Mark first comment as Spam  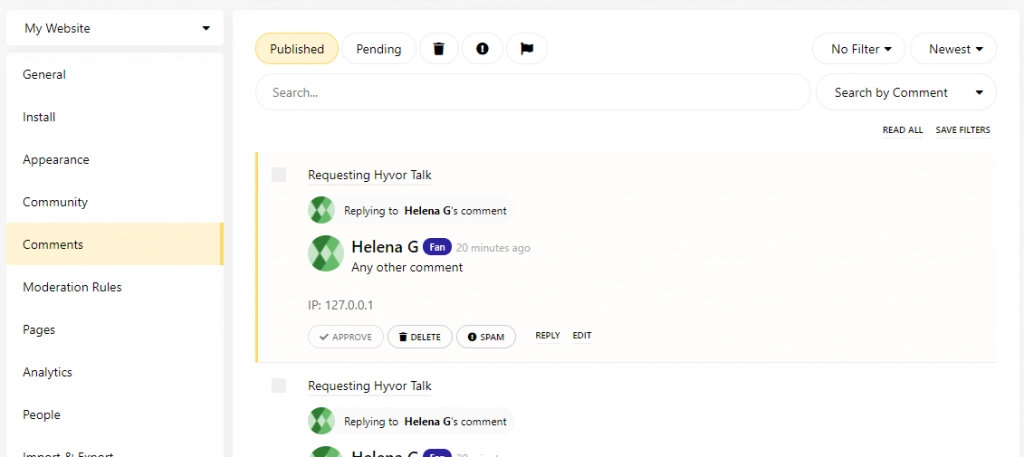click(x=486, y=337)
